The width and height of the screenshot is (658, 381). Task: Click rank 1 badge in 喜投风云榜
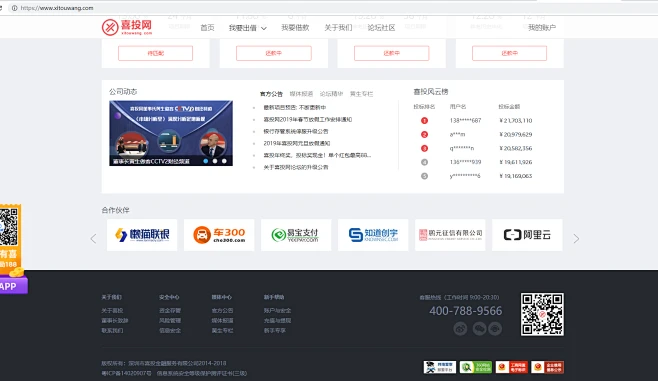pos(424,121)
